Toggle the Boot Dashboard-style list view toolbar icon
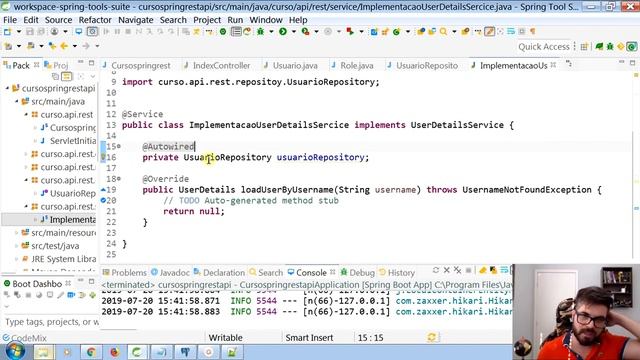640x360 pixels. [x=236, y=31]
